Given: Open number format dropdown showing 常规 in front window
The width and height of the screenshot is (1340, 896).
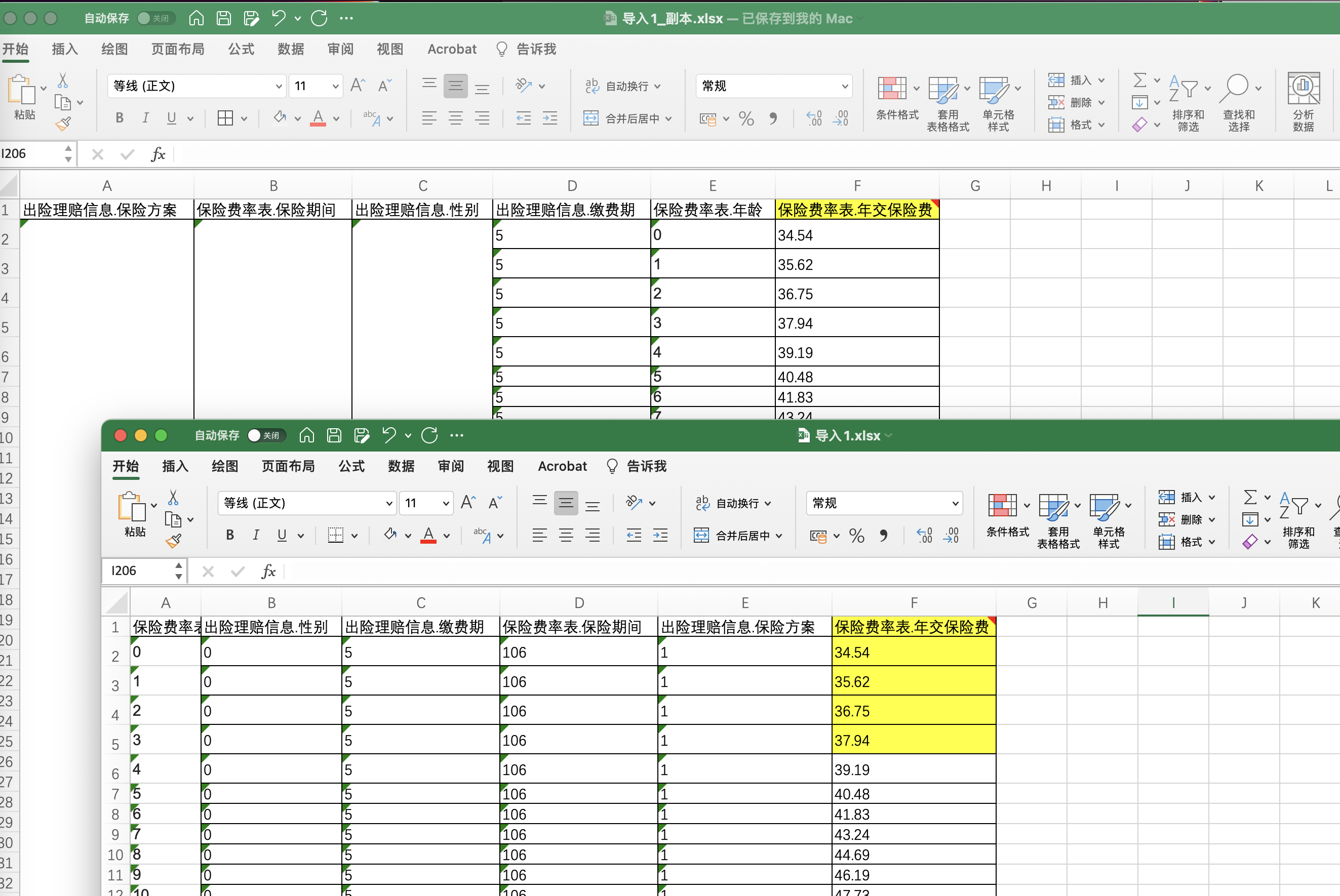Looking at the screenshot, I should pos(955,503).
